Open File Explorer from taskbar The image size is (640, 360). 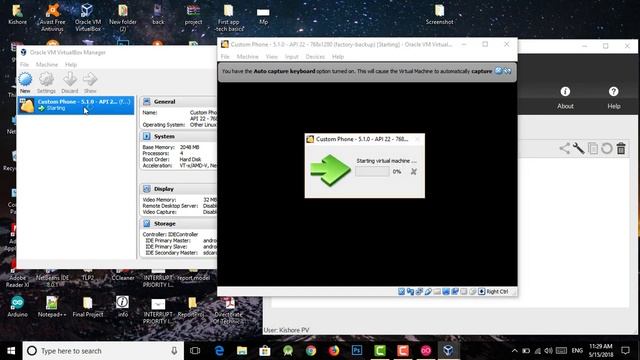pos(242,351)
